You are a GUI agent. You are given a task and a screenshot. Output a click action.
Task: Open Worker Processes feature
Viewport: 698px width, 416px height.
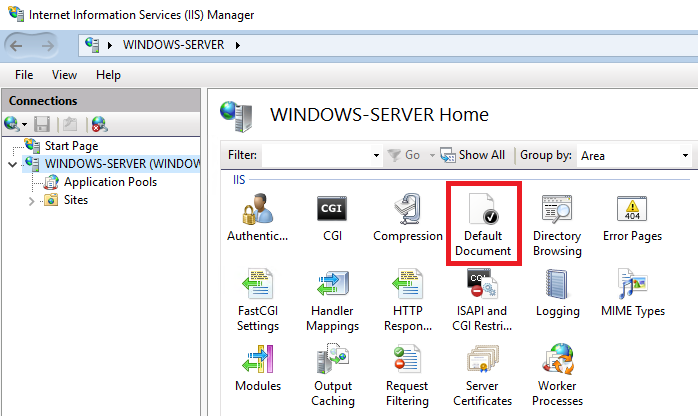coord(557,375)
